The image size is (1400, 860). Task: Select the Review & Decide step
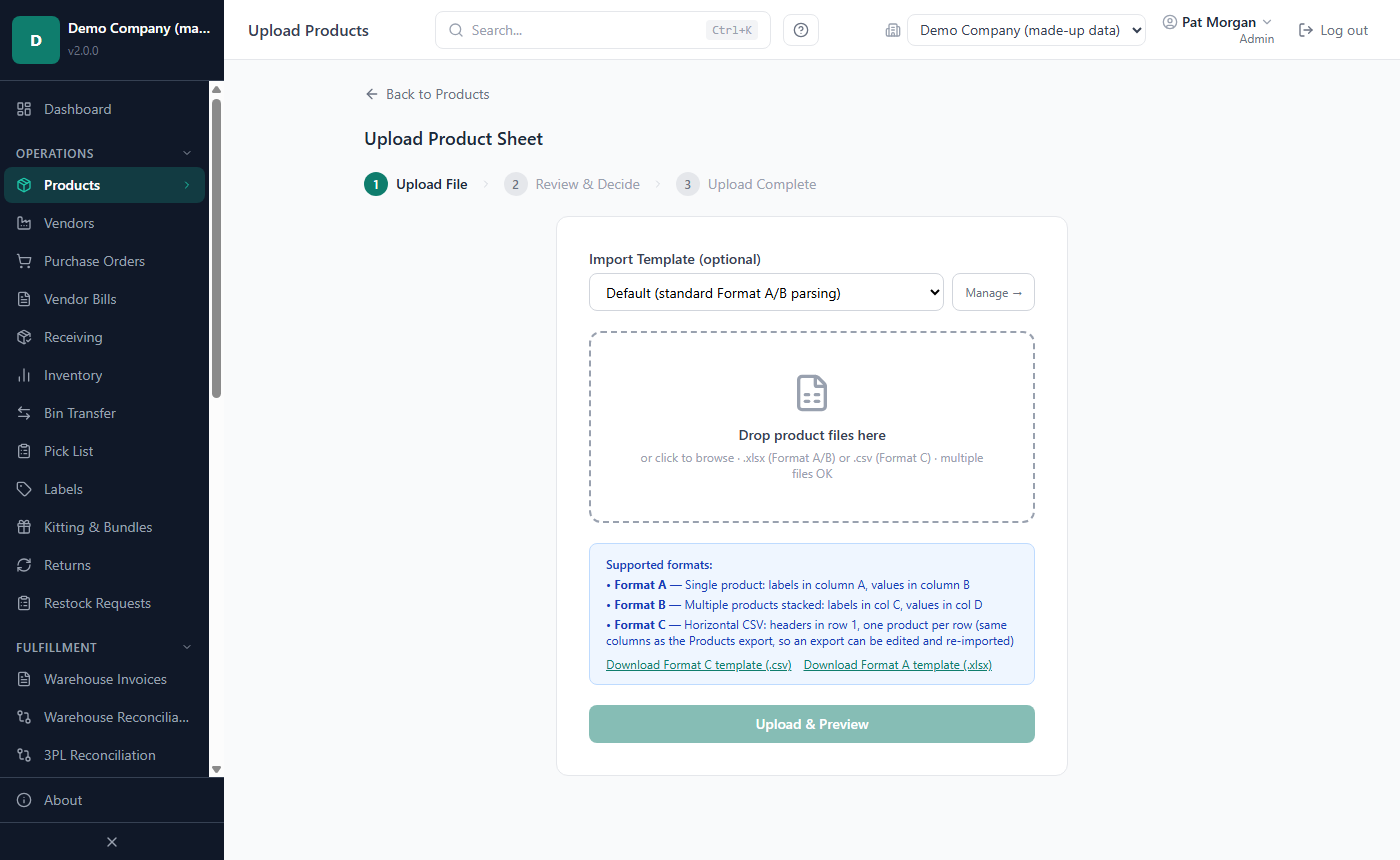click(x=572, y=184)
